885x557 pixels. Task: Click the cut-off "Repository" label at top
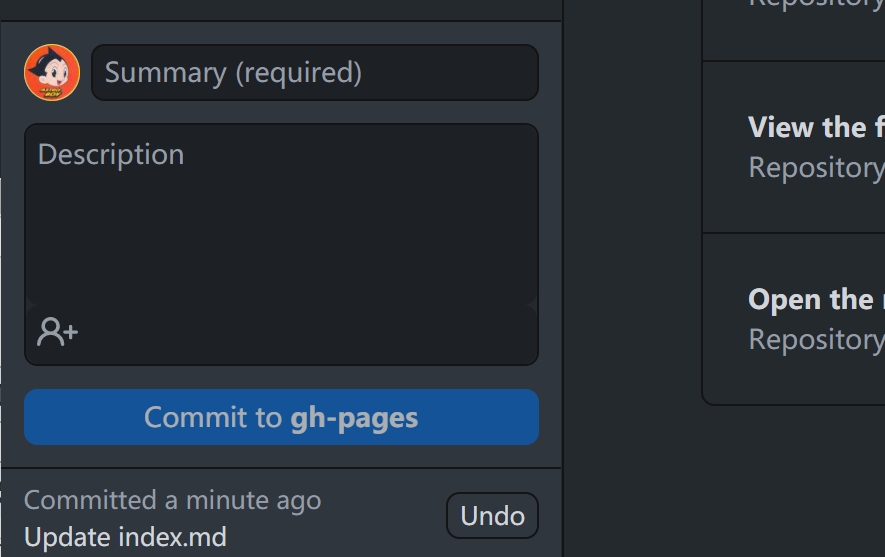tap(815, 4)
